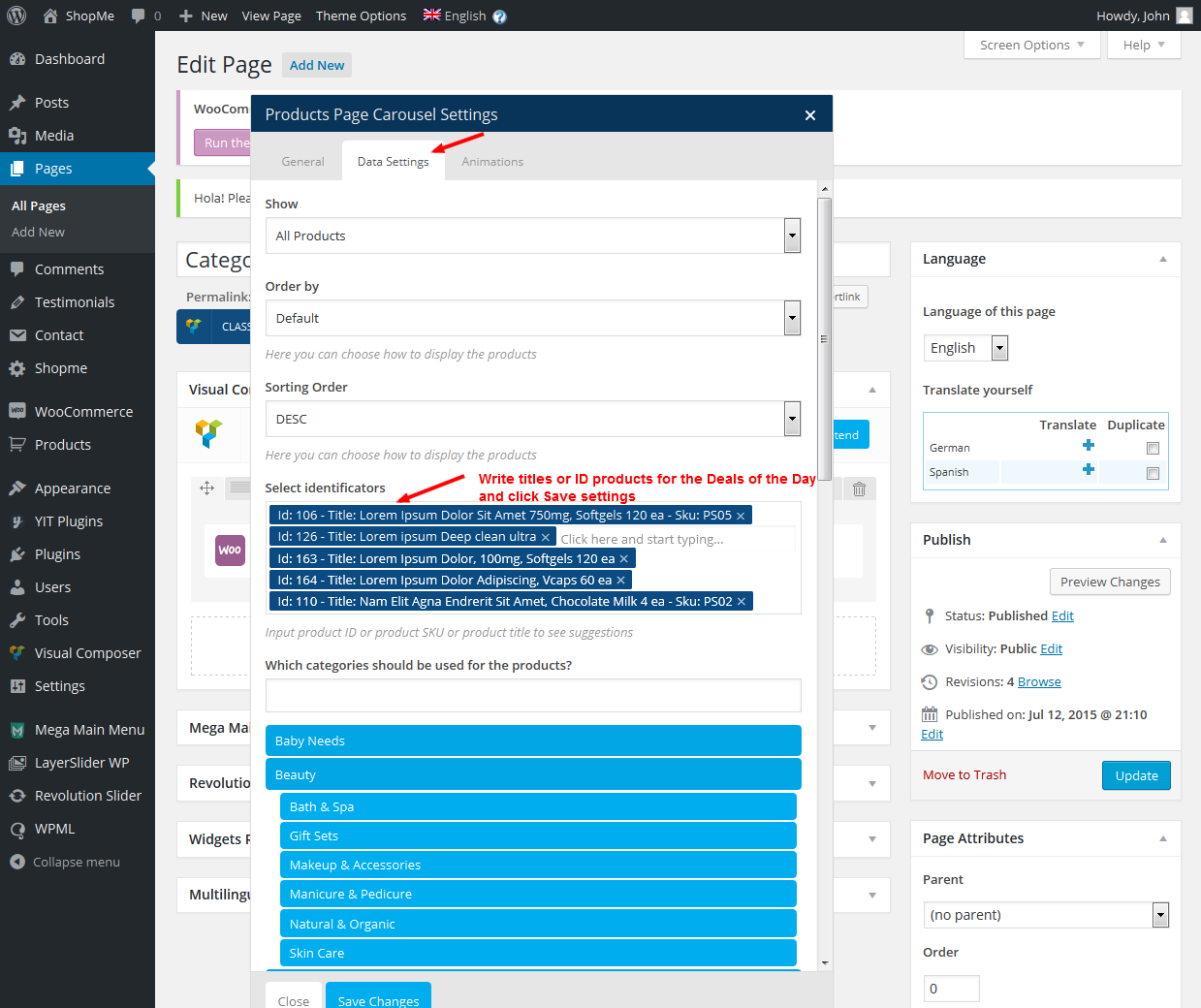Remove product Id 106 from identificators
This screenshot has height=1008, width=1201.
[742, 516]
